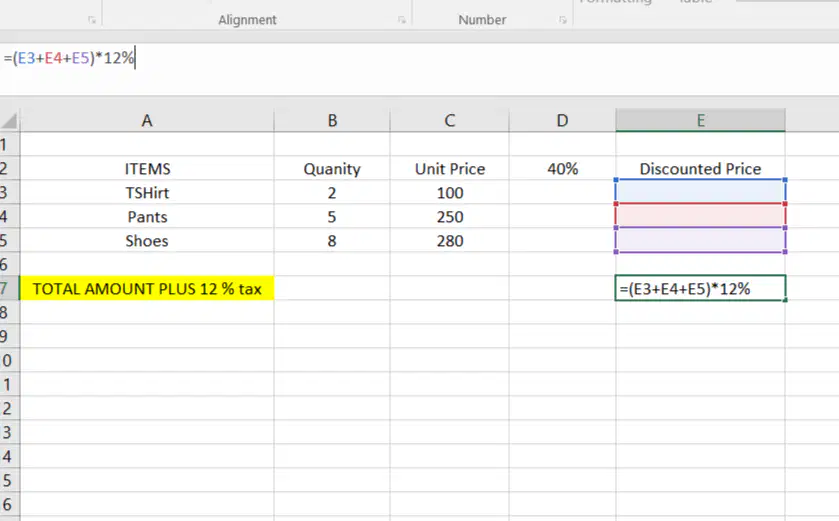Screen dimensions: 839x521
Task: Select the Shoes cell
Action: click(x=147, y=241)
